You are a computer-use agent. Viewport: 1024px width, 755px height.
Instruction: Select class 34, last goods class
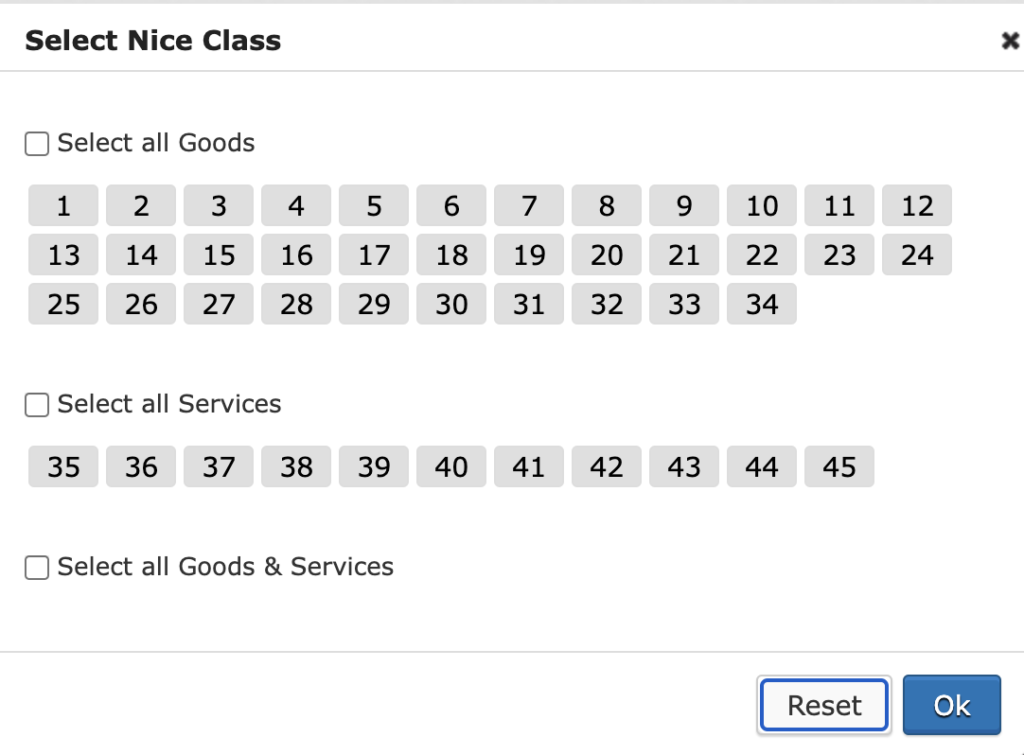(761, 304)
